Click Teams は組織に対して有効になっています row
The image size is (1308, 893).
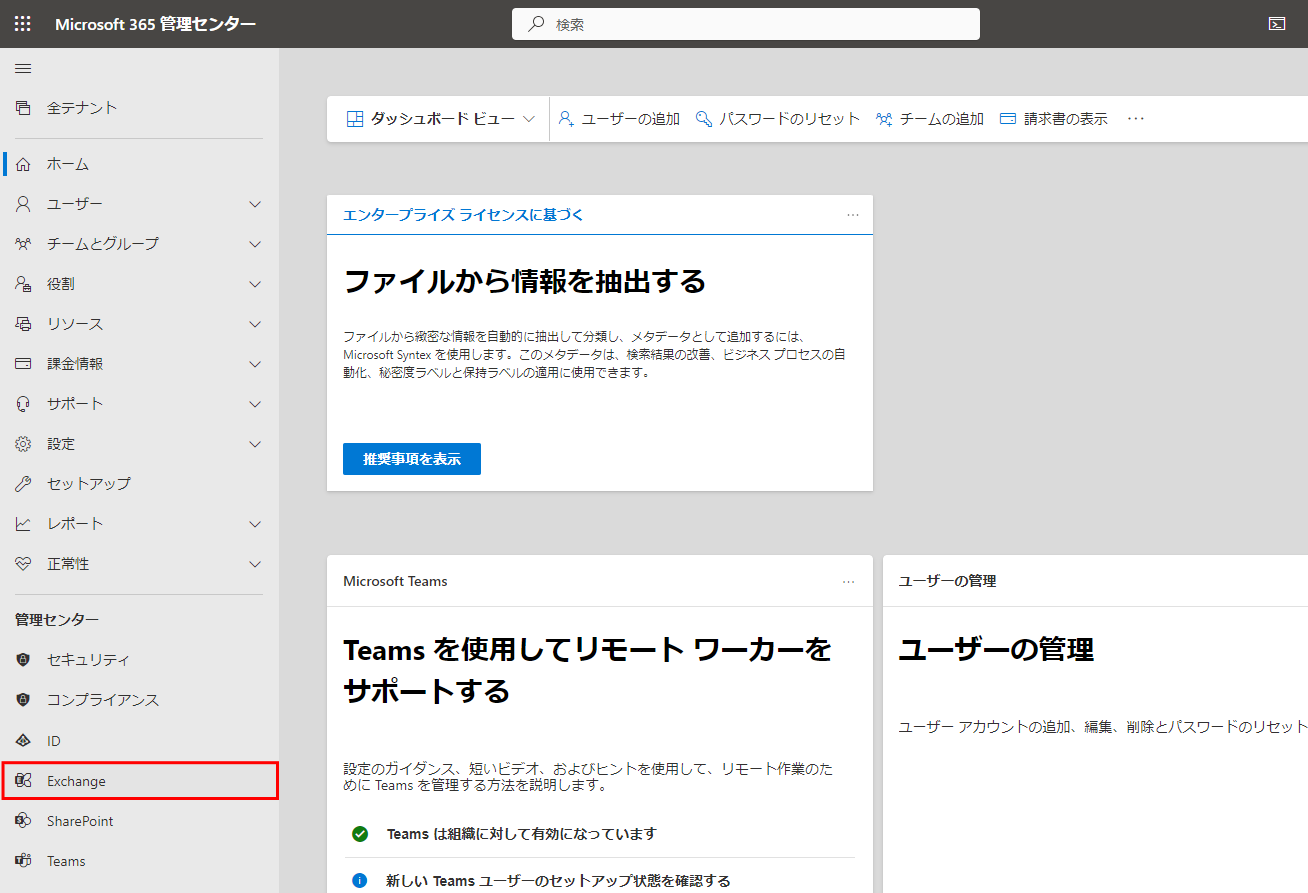tap(600, 834)
